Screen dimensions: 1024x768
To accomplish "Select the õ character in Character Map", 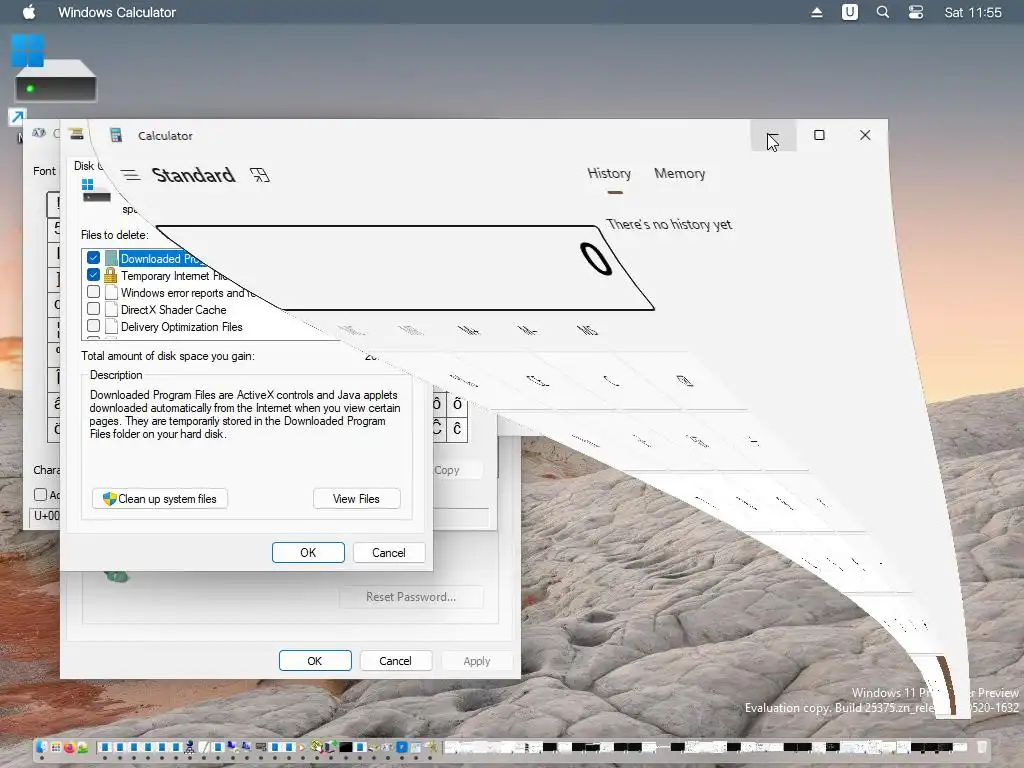I will point(457,404).
